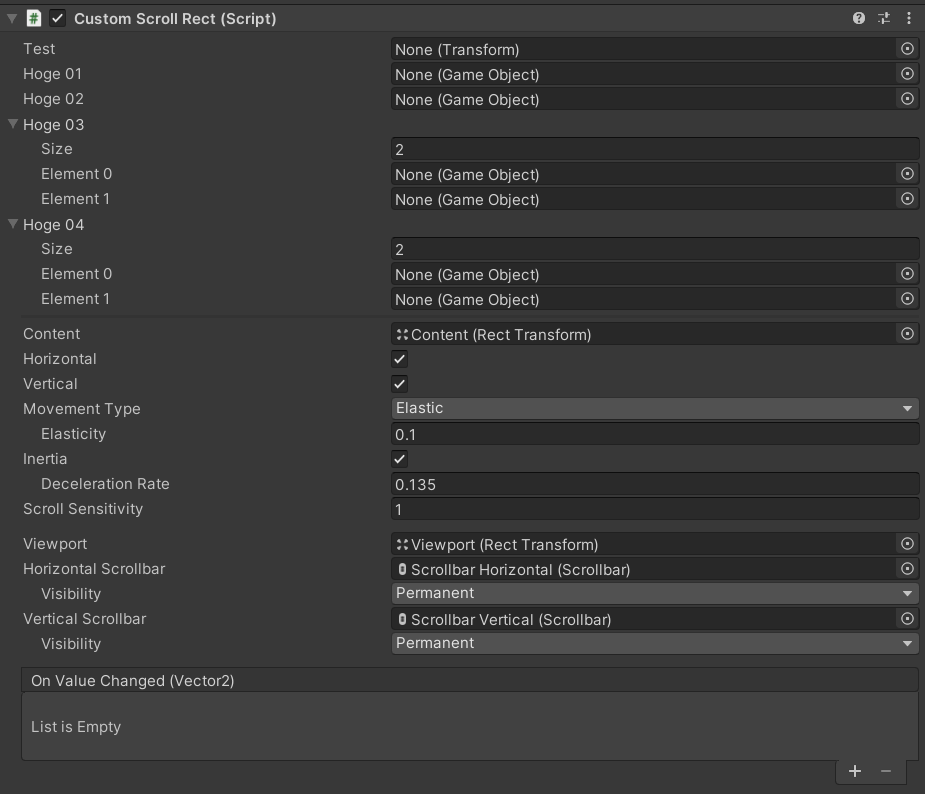Viewport: 925px width, 794px height.
Task: Open object picker for Hoge 01
Action: 907,74
